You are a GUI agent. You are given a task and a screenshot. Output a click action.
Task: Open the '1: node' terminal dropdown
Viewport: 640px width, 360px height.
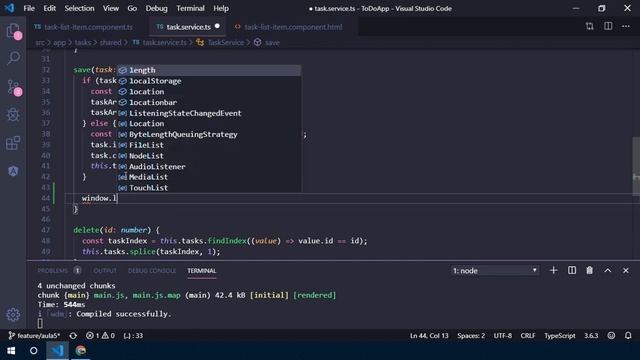pos(495,270)
